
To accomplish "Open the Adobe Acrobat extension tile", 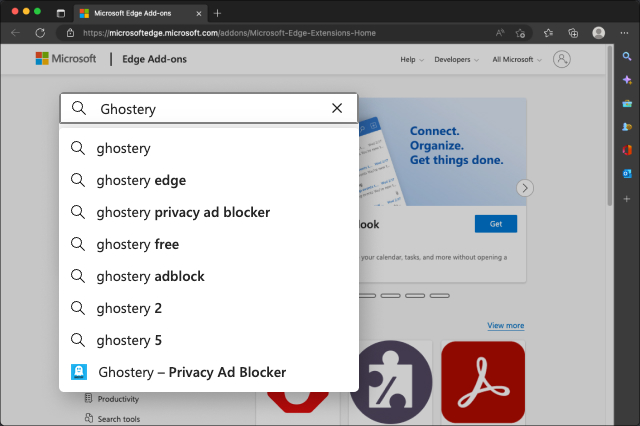I will point(482,382).
